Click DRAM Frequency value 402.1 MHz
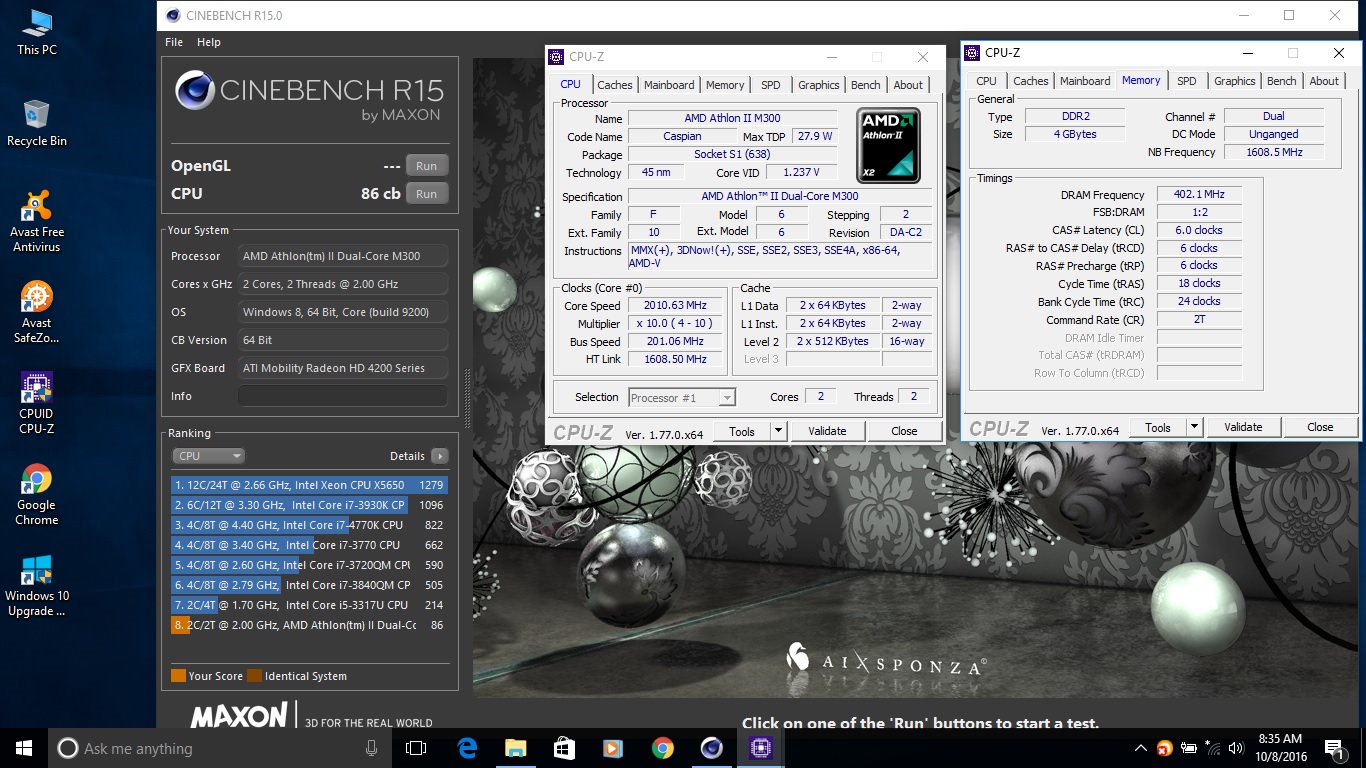Viewport: 1366px width, 768px height. (1199, 195)
